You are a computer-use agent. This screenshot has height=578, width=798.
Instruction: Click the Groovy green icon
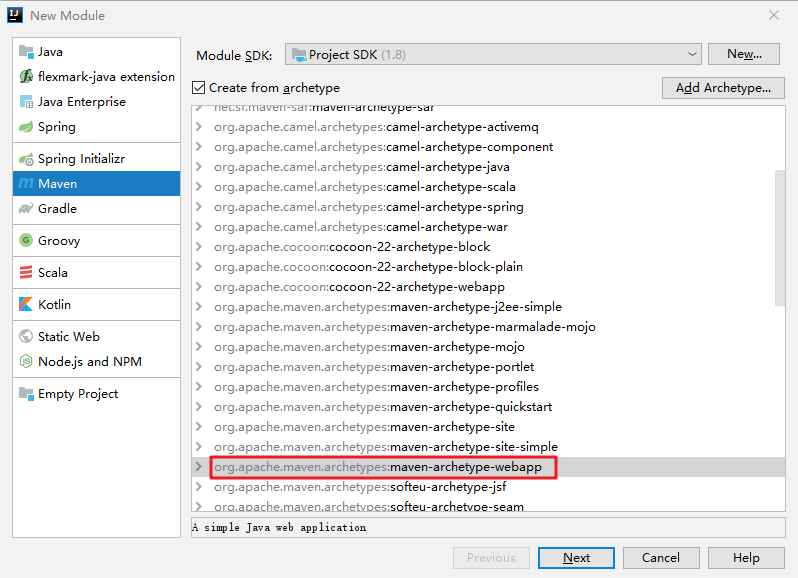click(x=26, y=240)
